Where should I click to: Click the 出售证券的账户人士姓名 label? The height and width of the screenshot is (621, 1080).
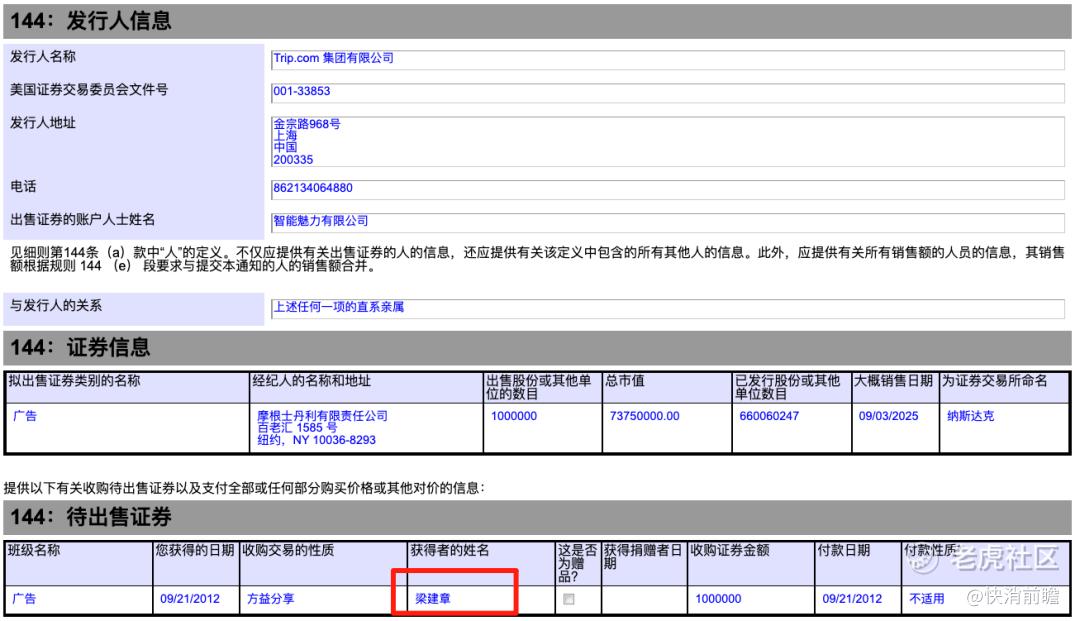83,220
